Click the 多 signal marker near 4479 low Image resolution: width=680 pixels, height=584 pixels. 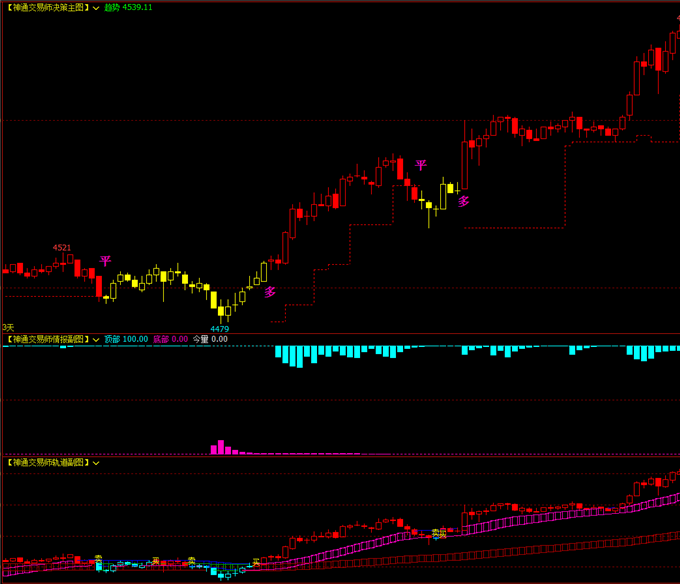coord(270,292)
